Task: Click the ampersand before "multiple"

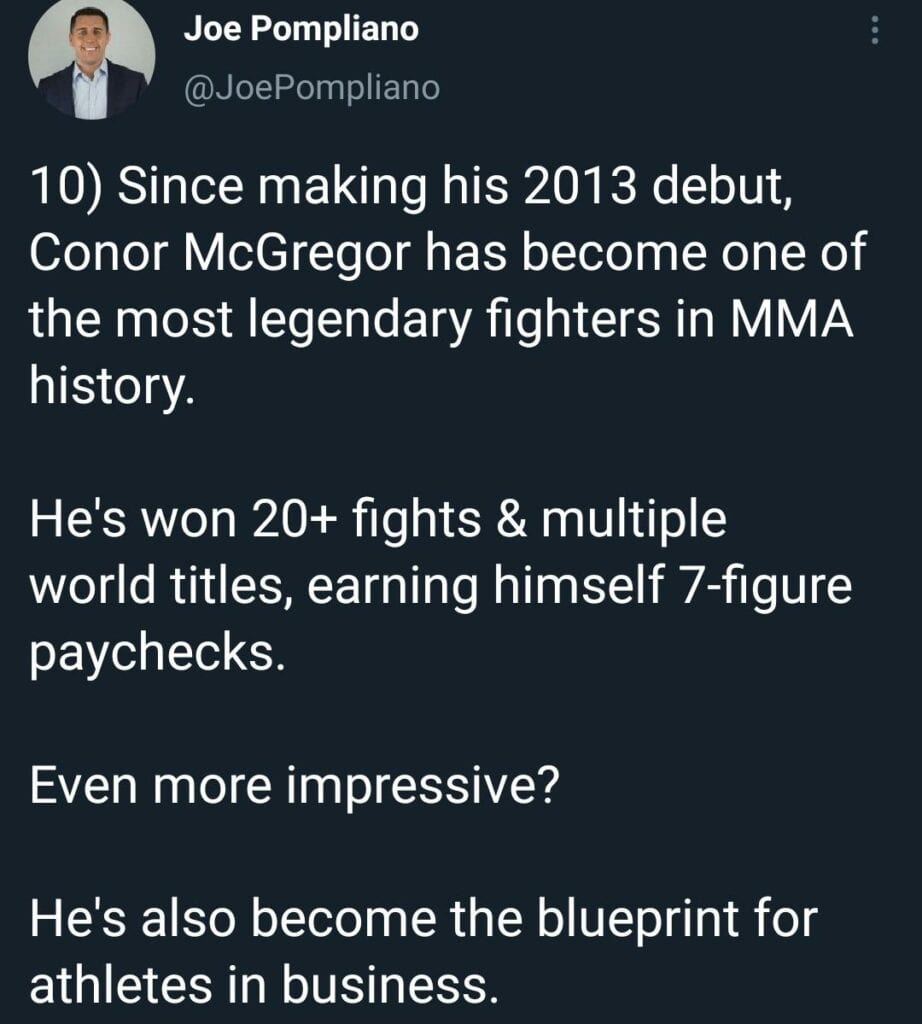Action: pos(511,520)
